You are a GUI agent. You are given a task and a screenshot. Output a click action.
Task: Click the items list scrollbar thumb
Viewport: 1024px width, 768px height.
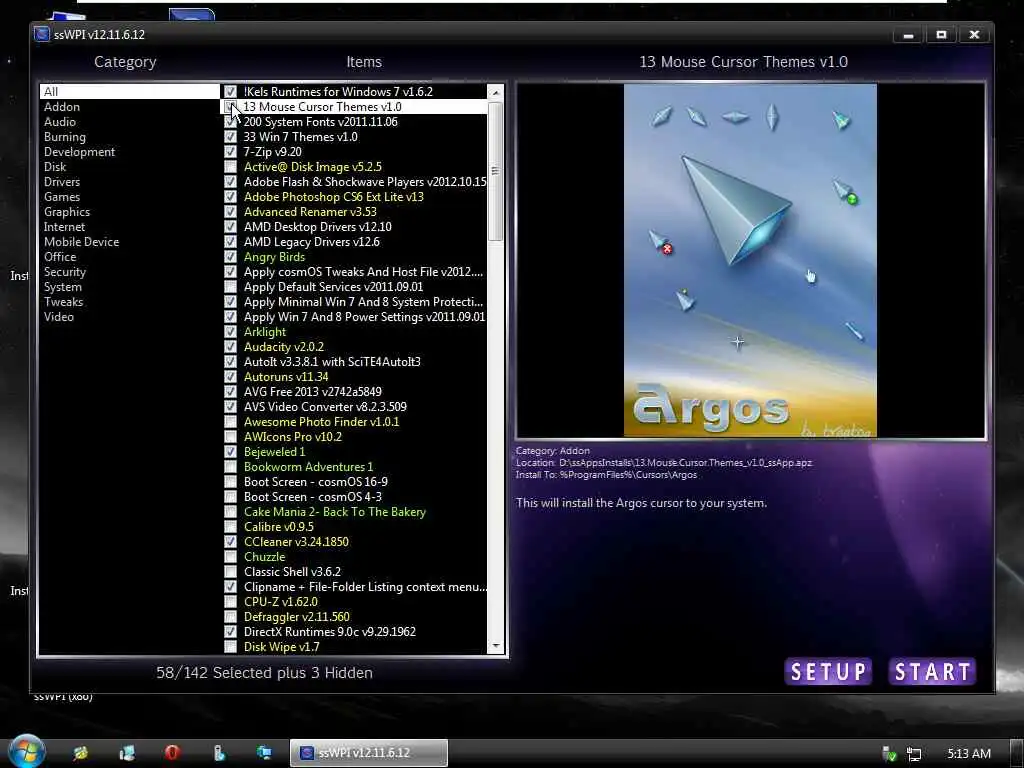(x=495, y=171)
